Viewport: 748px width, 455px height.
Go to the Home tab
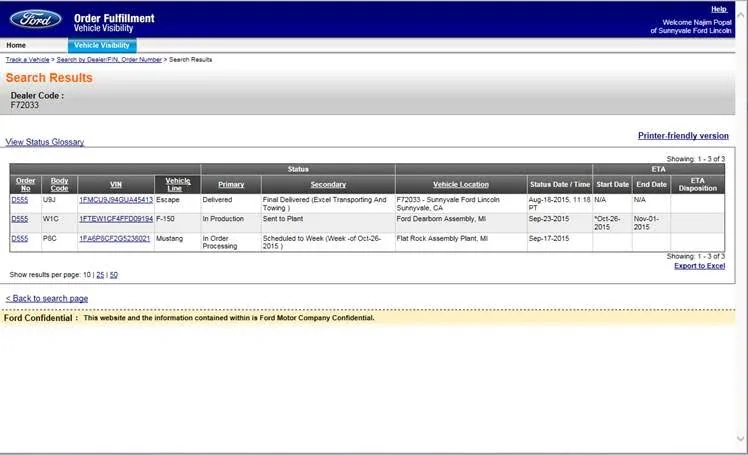point(16,45)
